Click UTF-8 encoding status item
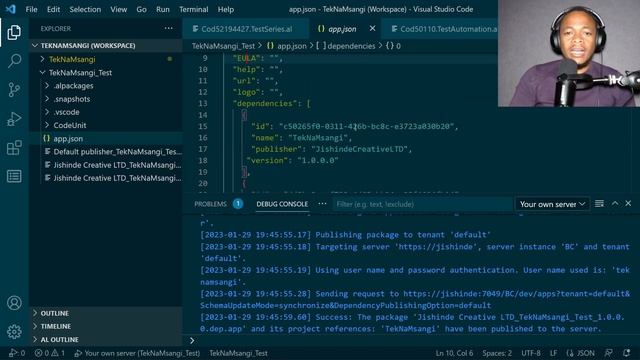Image resolution: width=640 pixels, height=360 pixels. coord(531,353)
